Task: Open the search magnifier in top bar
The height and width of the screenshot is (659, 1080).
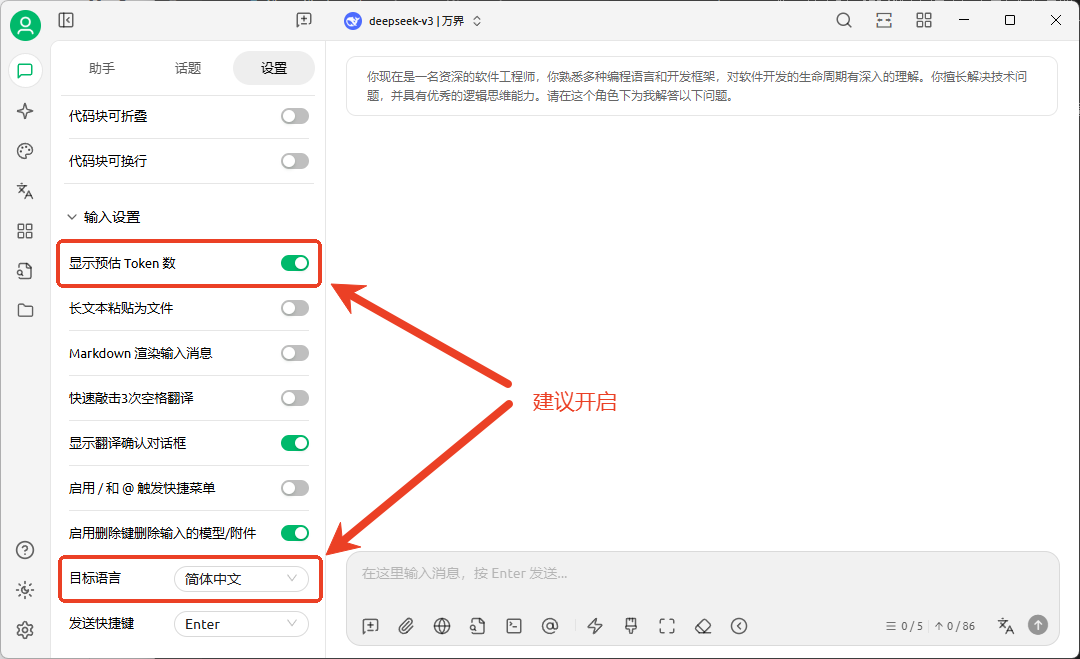Action: pos(844,20)
